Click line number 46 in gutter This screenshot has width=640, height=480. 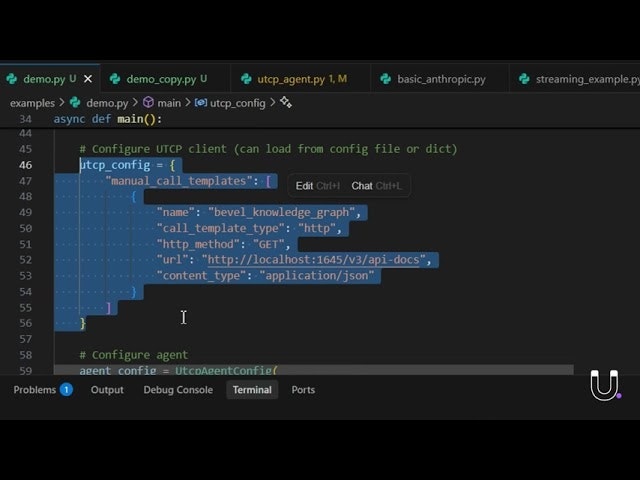pos(25,165)
